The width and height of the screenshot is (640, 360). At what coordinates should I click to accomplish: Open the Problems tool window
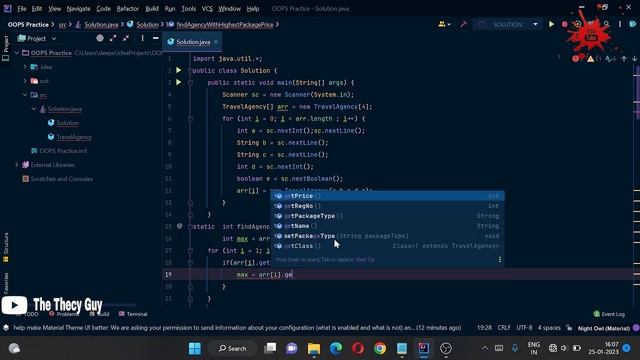click(x=64, y=314)
